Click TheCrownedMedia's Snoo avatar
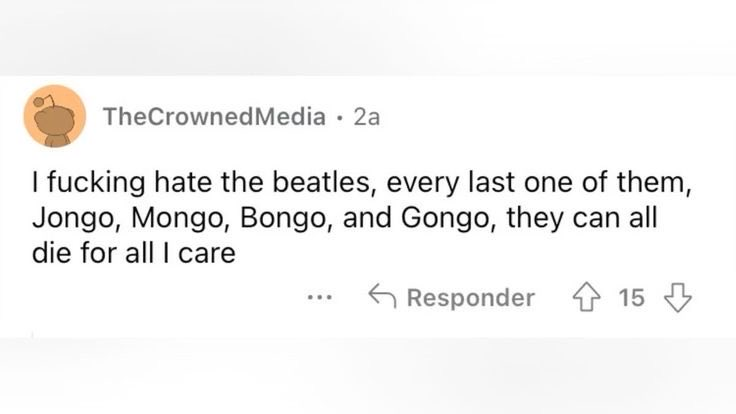736x414 pixels. pyautogui.click(x=54, y=116)
